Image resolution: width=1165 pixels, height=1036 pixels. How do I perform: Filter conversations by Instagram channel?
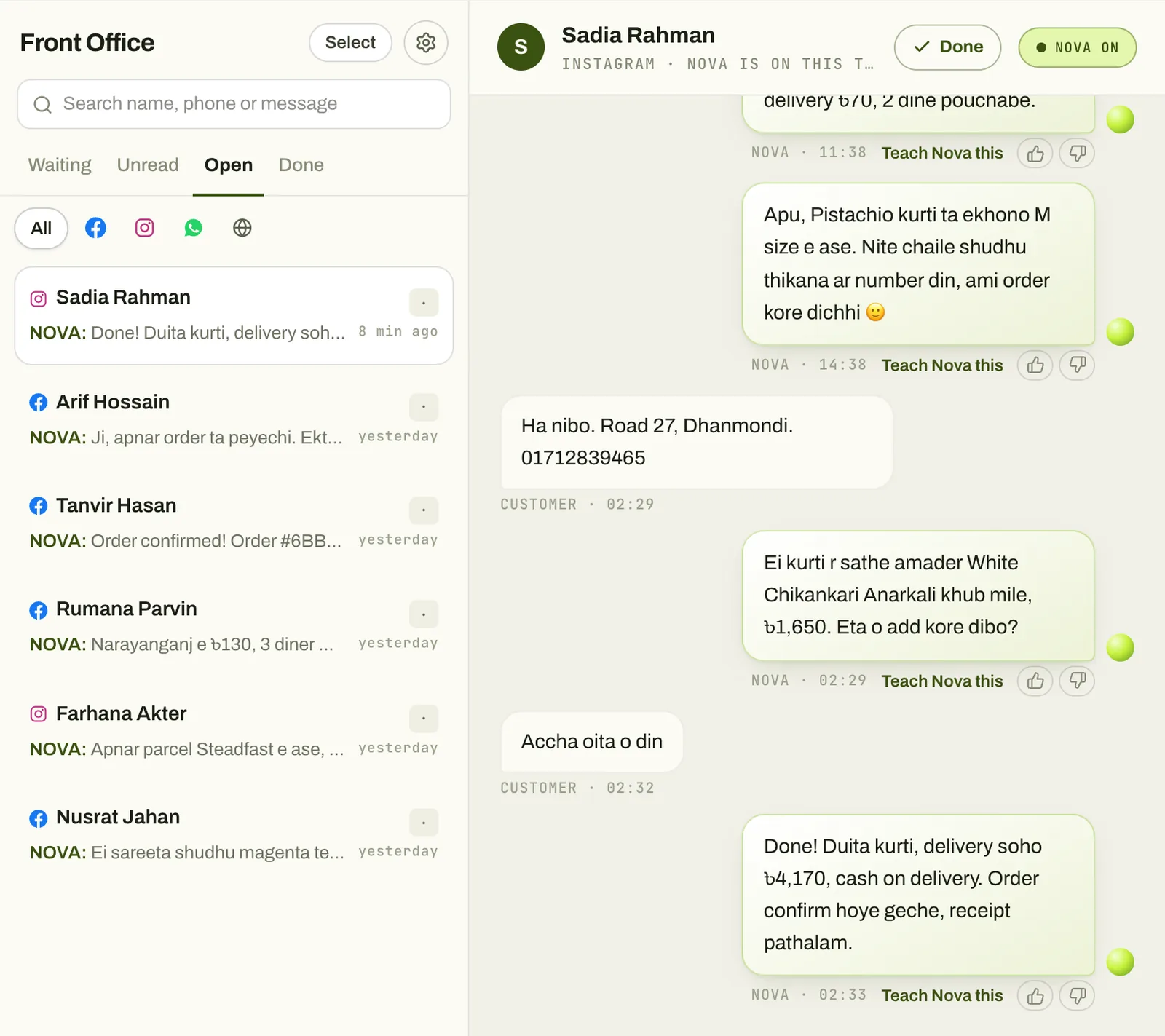[x=145, y=228]
